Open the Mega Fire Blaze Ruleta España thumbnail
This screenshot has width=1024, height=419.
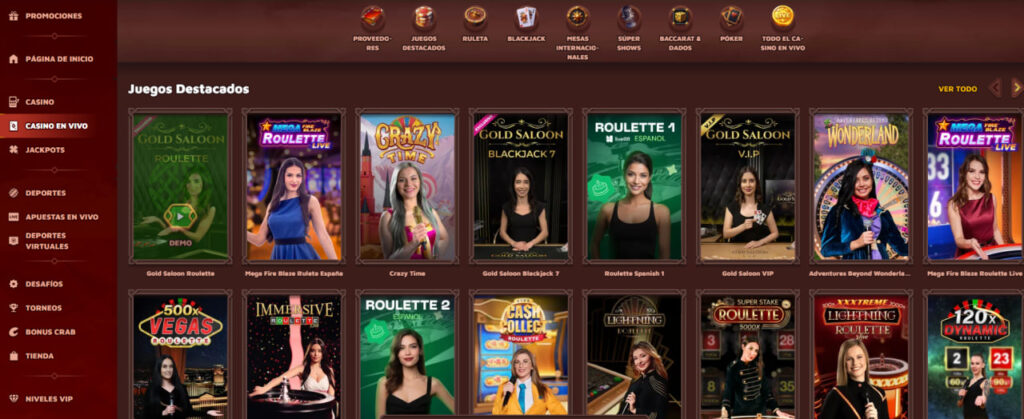point(294,187)
